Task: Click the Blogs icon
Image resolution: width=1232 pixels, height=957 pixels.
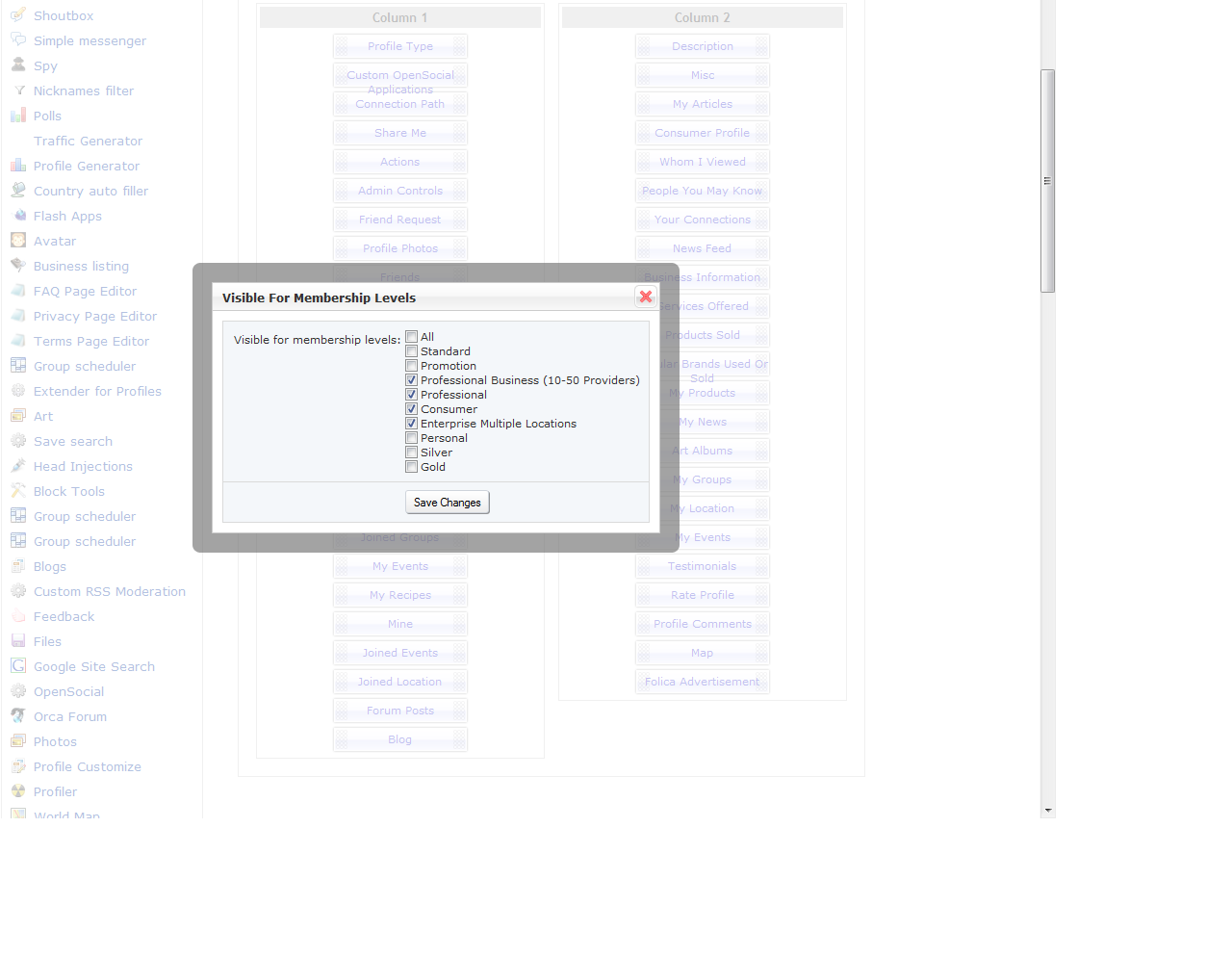Action: tap(18, 566)
